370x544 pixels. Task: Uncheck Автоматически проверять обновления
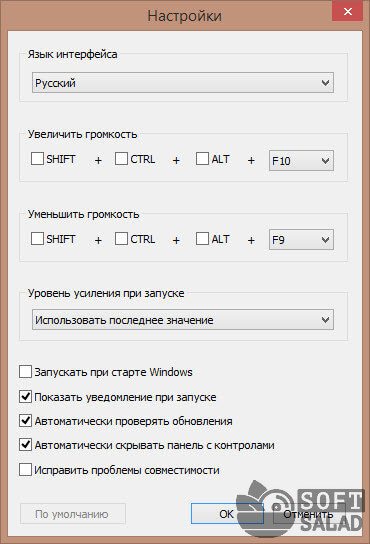pyautogui.click(x=25, y=421)
